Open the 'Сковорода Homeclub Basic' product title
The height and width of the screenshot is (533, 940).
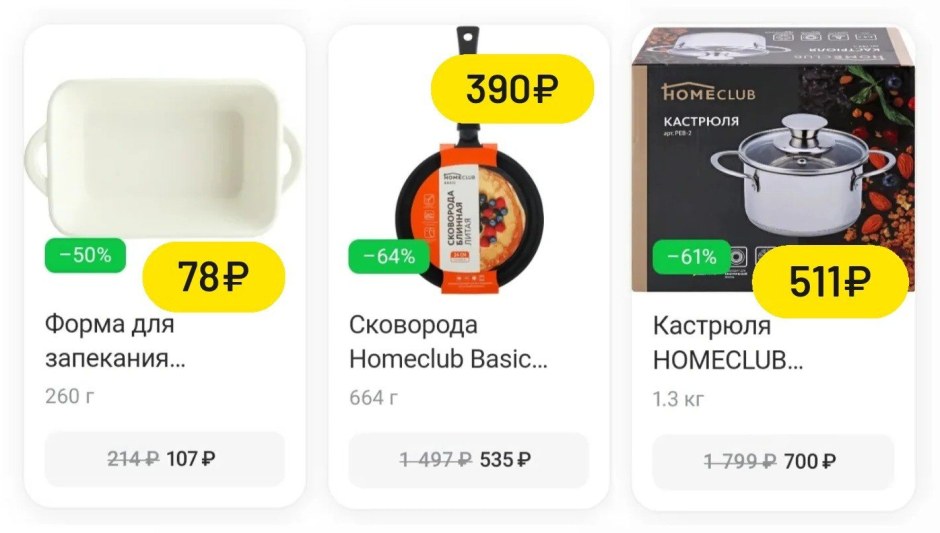[448, 342]
